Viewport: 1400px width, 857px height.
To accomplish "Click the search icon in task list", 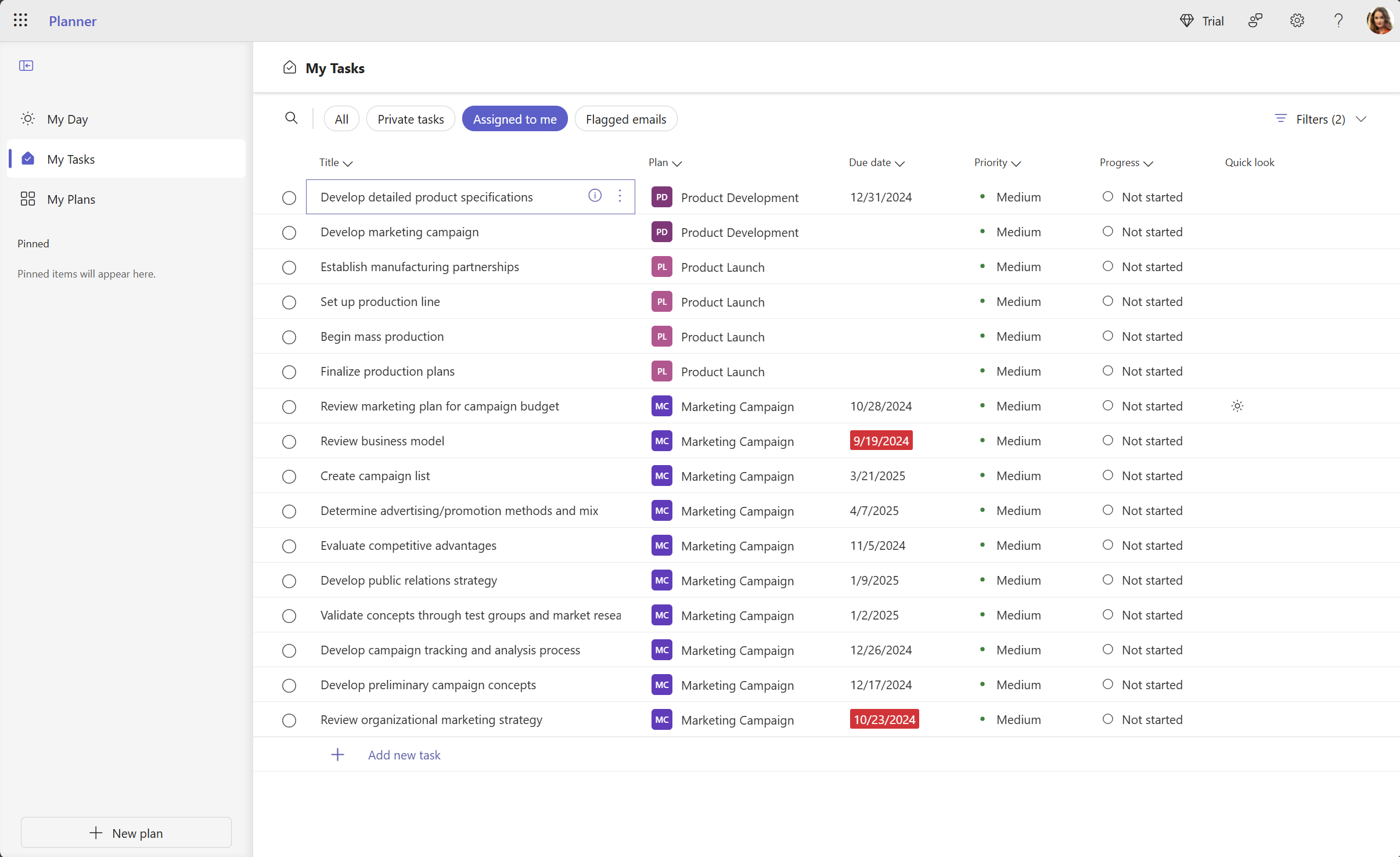I will pos(291,119).
